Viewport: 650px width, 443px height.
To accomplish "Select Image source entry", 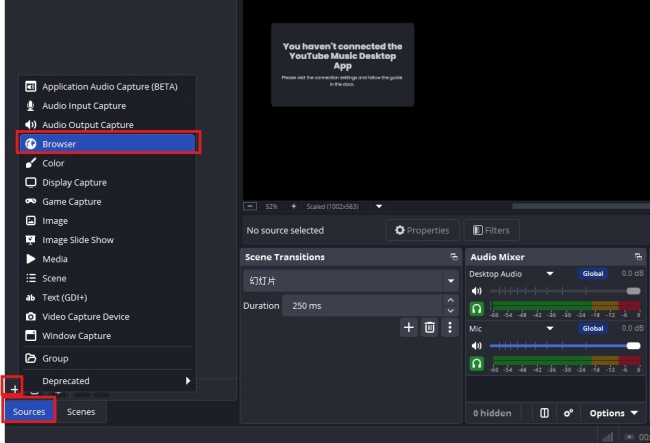I will point(107,221).
